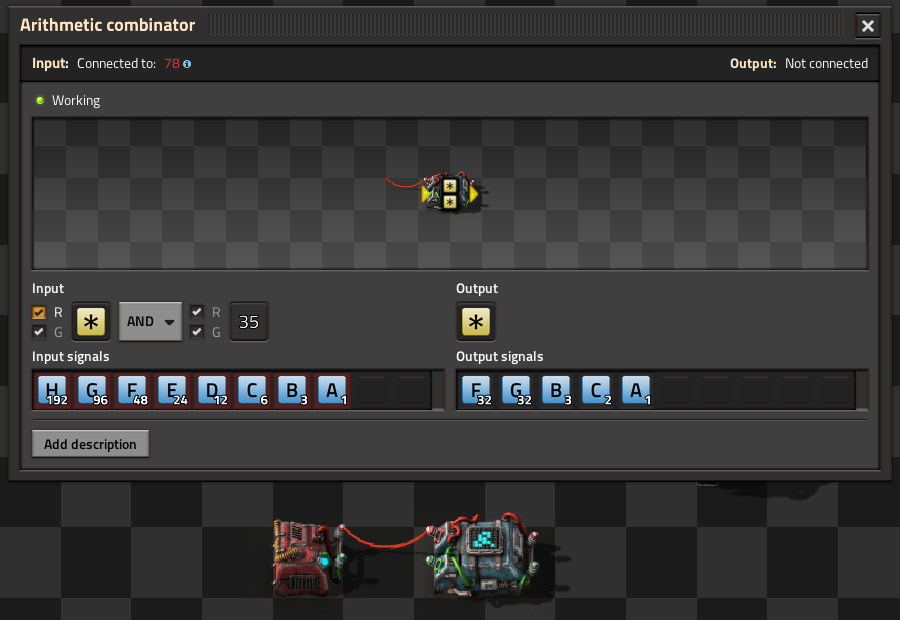This screenshot has height=620, width=900.
Task: Click the C signal with value 2
Action: 598,390
